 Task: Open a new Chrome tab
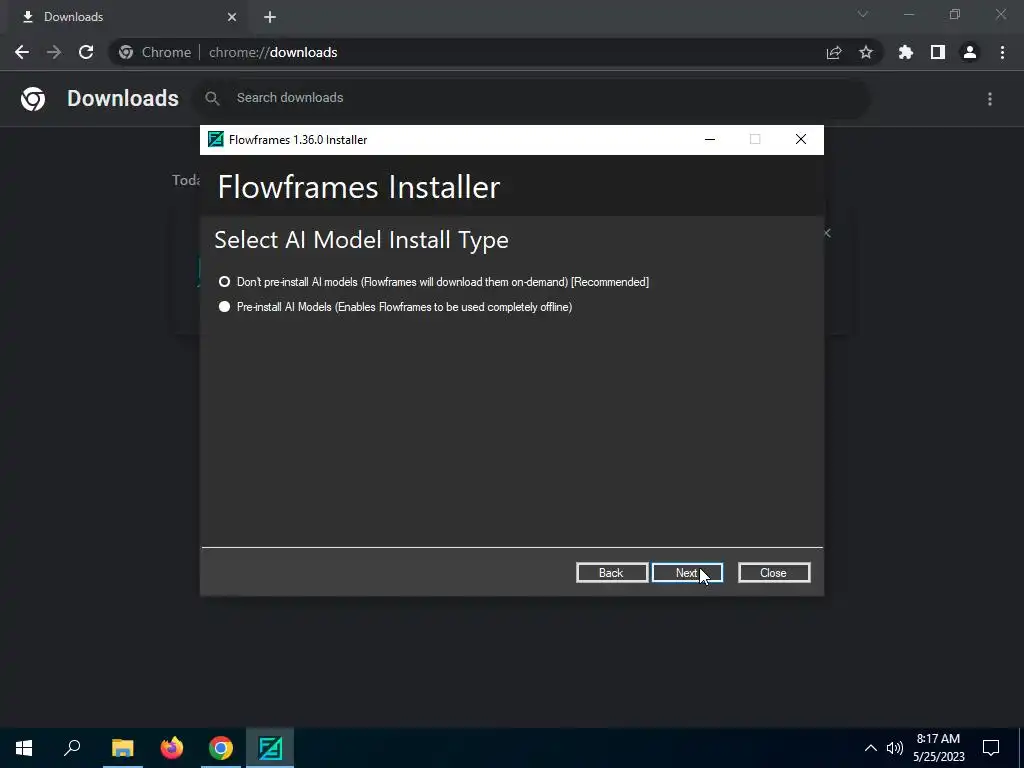click(x=270, y=17)
